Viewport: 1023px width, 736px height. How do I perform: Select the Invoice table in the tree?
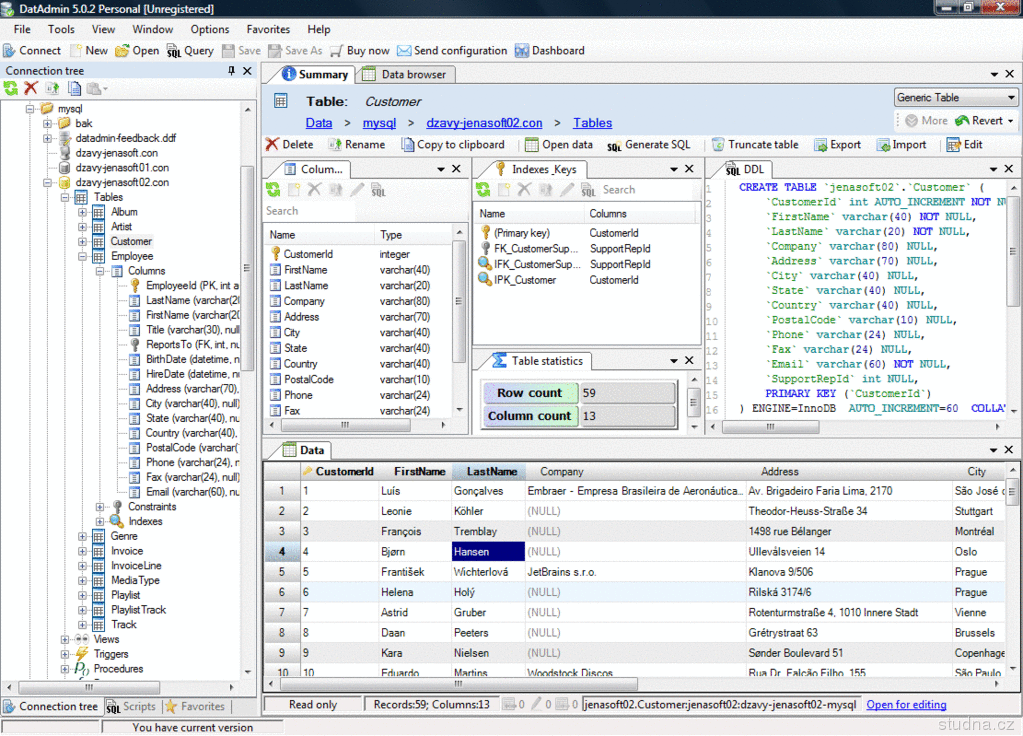pyautogui.click(x=126, y=551)
